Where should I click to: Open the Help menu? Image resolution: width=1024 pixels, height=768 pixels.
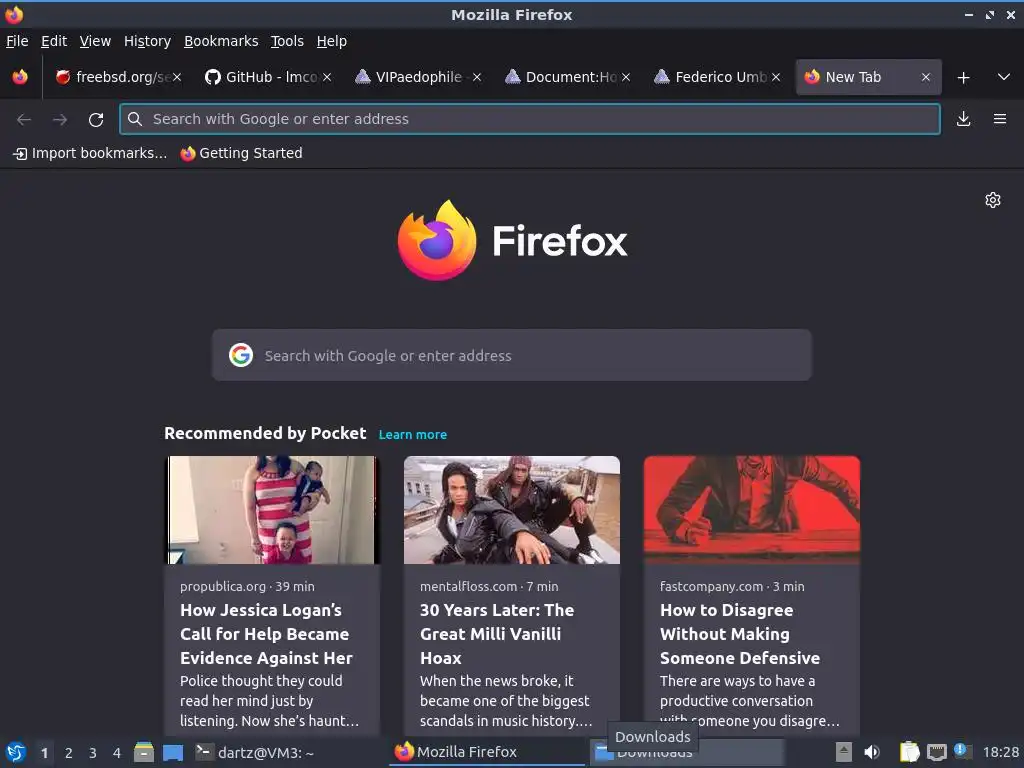332,41
